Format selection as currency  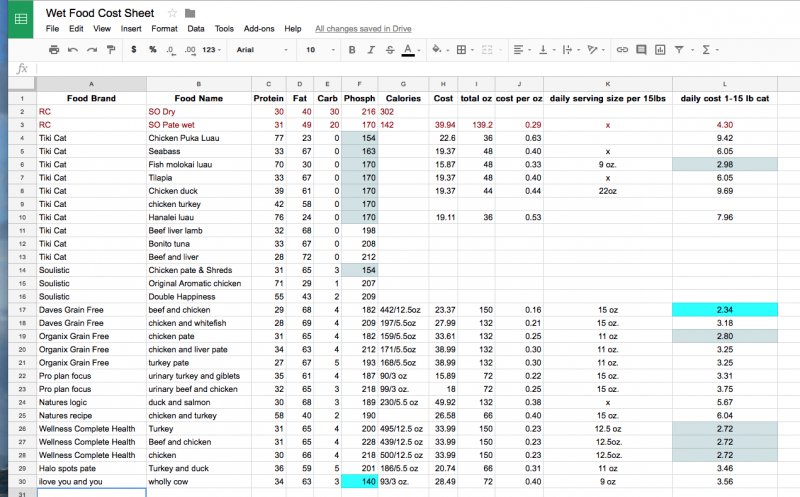point(134,49)
